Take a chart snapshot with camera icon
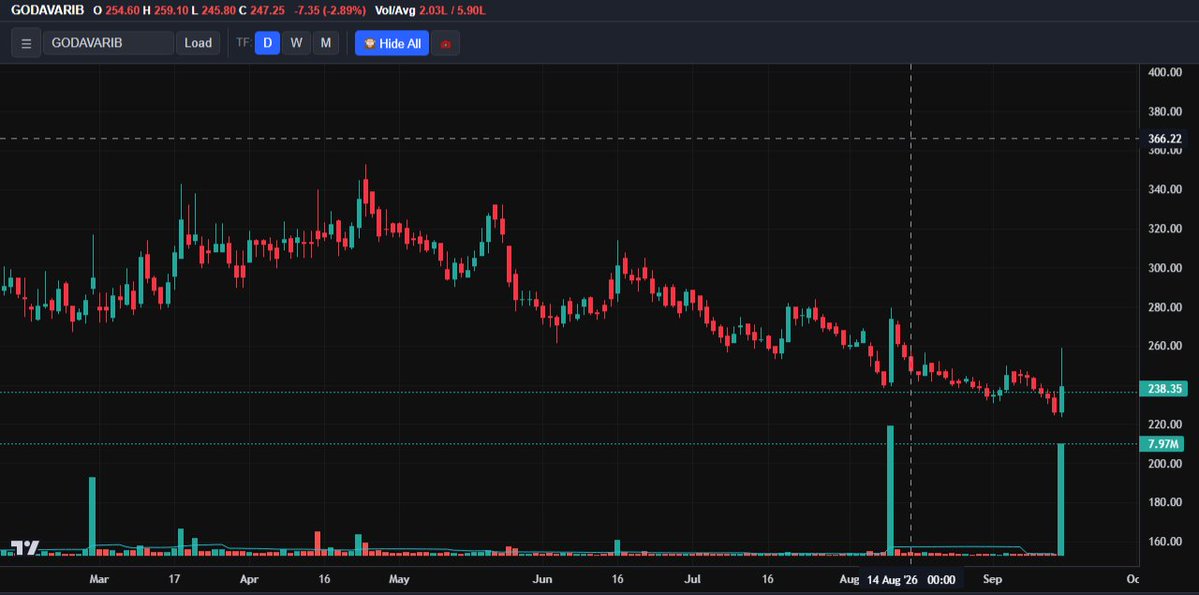This screenshot has width=1199, height=595. point(446,44)
